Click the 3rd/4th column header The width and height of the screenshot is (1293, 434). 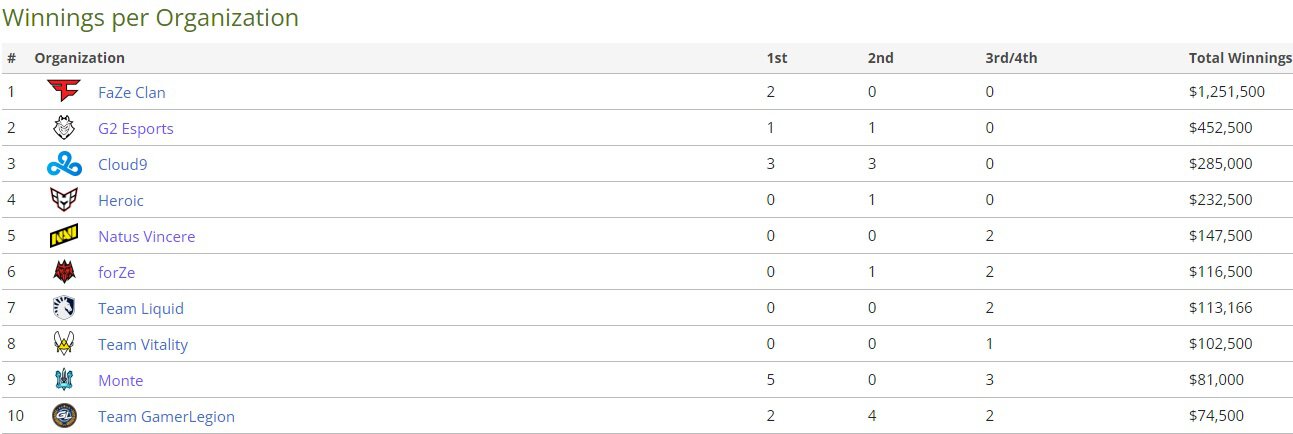[x=1011, y=58]
